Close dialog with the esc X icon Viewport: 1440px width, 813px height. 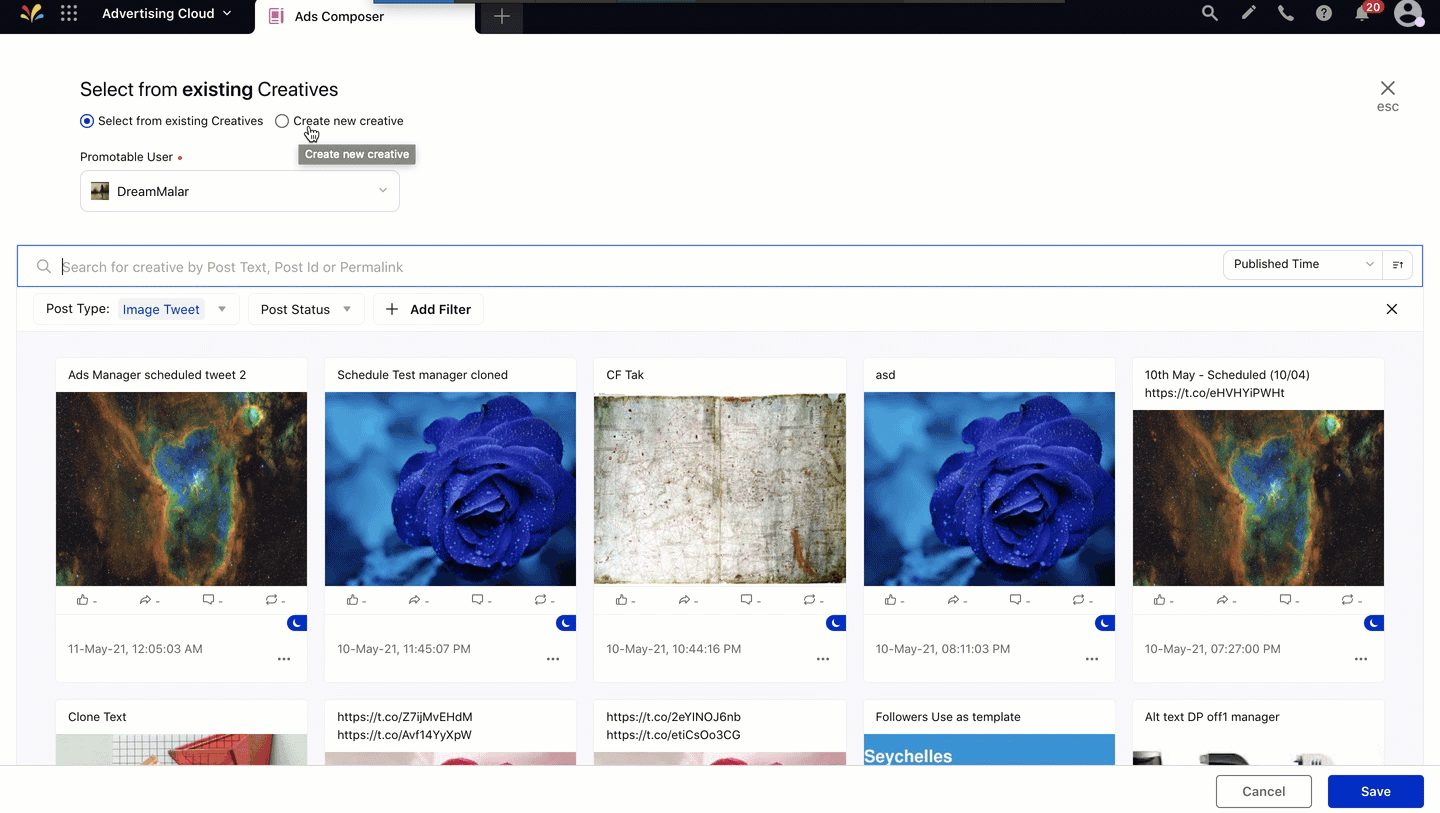(x=1387, y=88)
